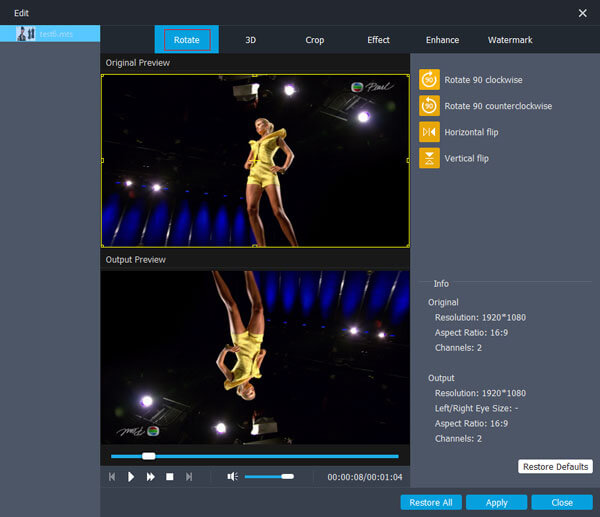600x517 pixels.
Task: Play the video preview
Action: click(x=131, y=477)
